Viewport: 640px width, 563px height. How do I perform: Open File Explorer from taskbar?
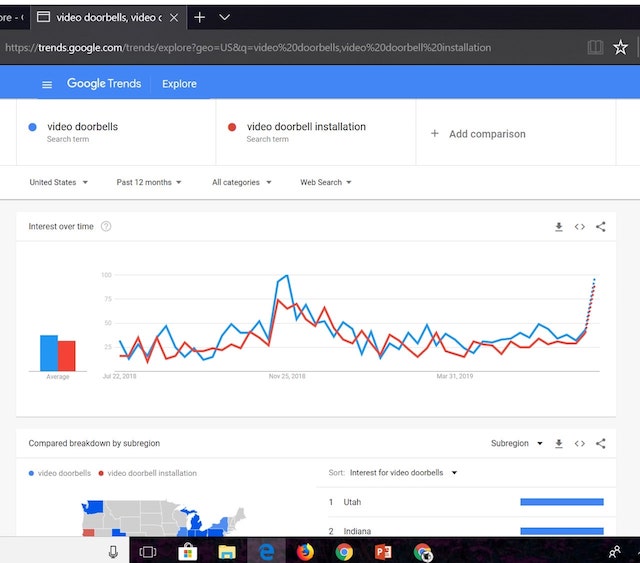[227, 552]
